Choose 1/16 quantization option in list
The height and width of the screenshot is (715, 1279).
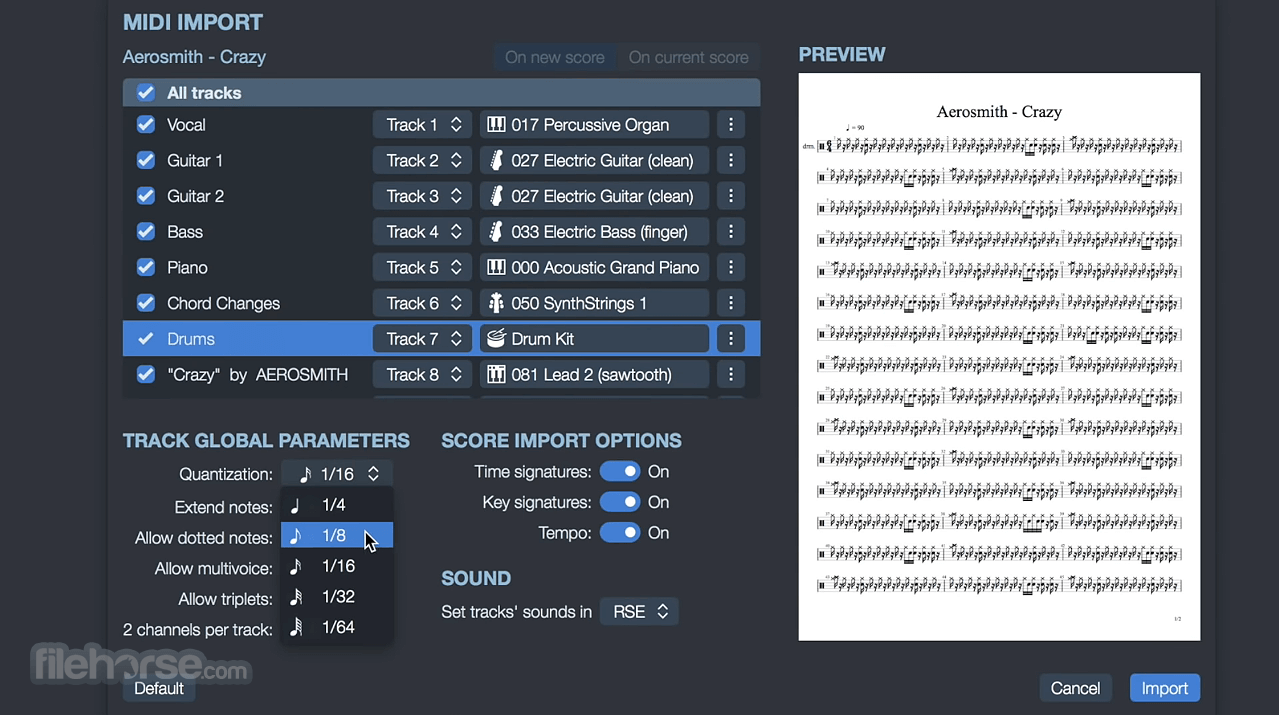pyautogui.click(x=337, y=566)
